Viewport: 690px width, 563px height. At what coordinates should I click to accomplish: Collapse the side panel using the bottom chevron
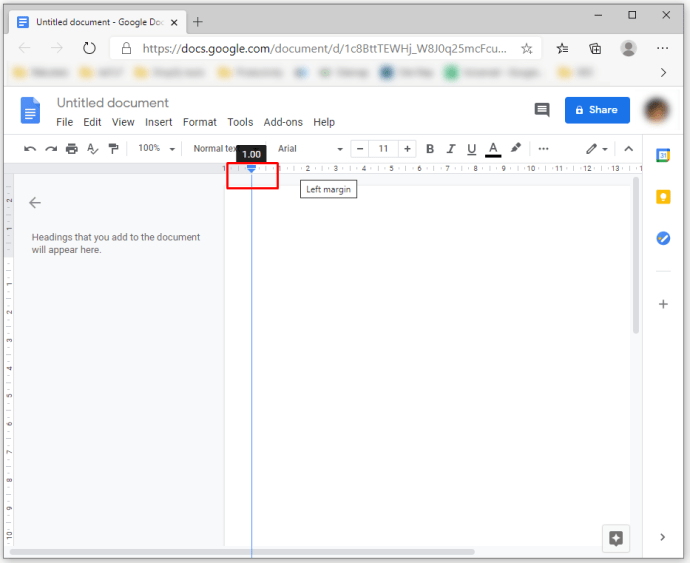point(663,537)
